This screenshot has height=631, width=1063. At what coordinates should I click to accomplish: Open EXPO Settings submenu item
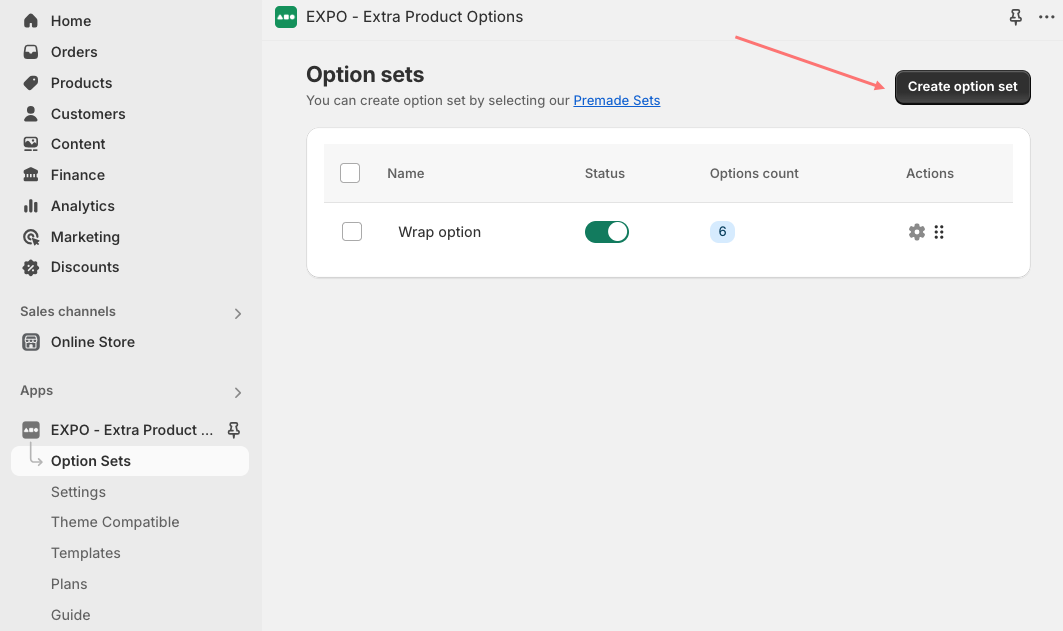pos(79,492)
